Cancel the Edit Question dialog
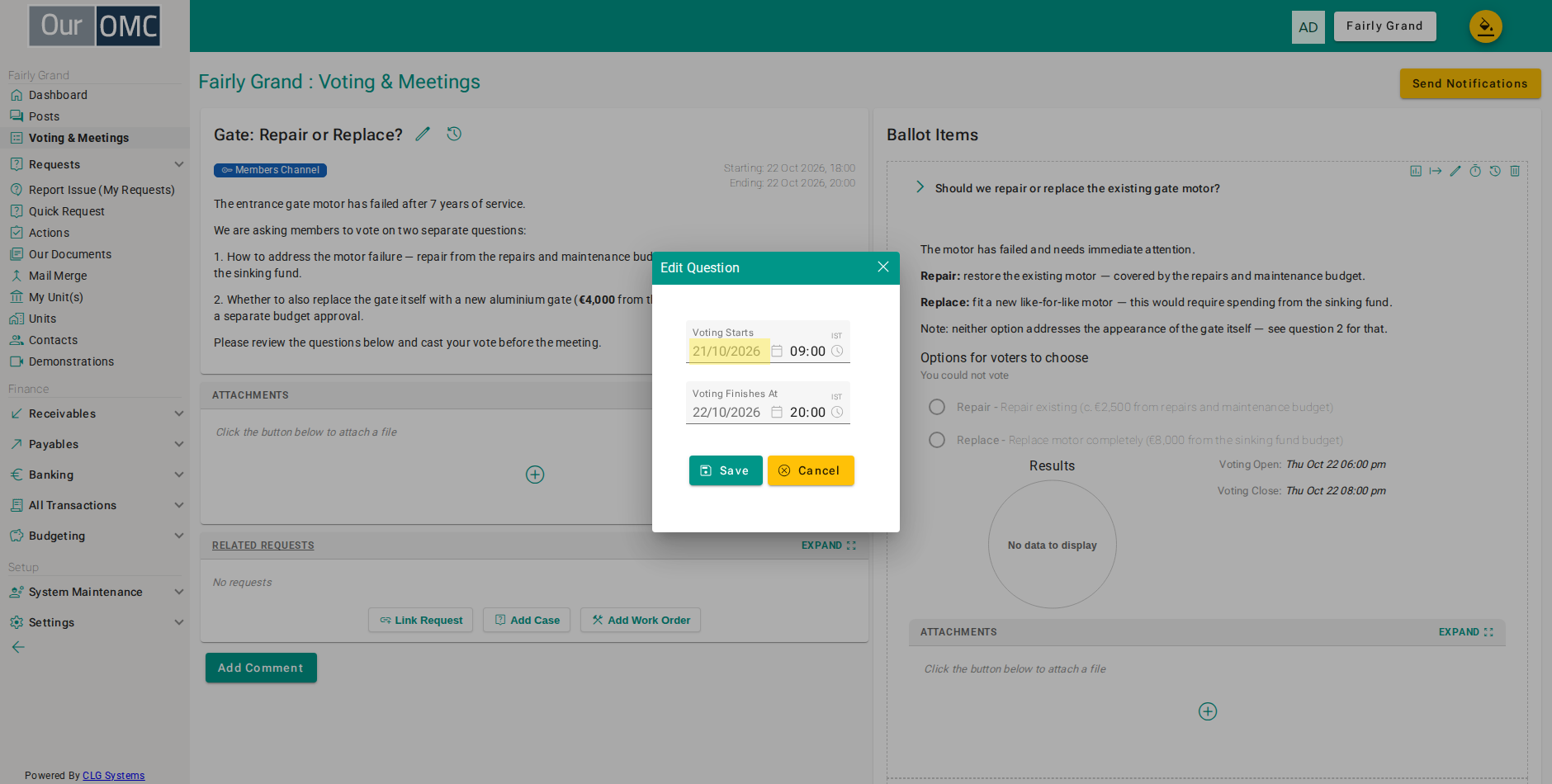This screenshot has width=1552, height=784. coord(811,470)
